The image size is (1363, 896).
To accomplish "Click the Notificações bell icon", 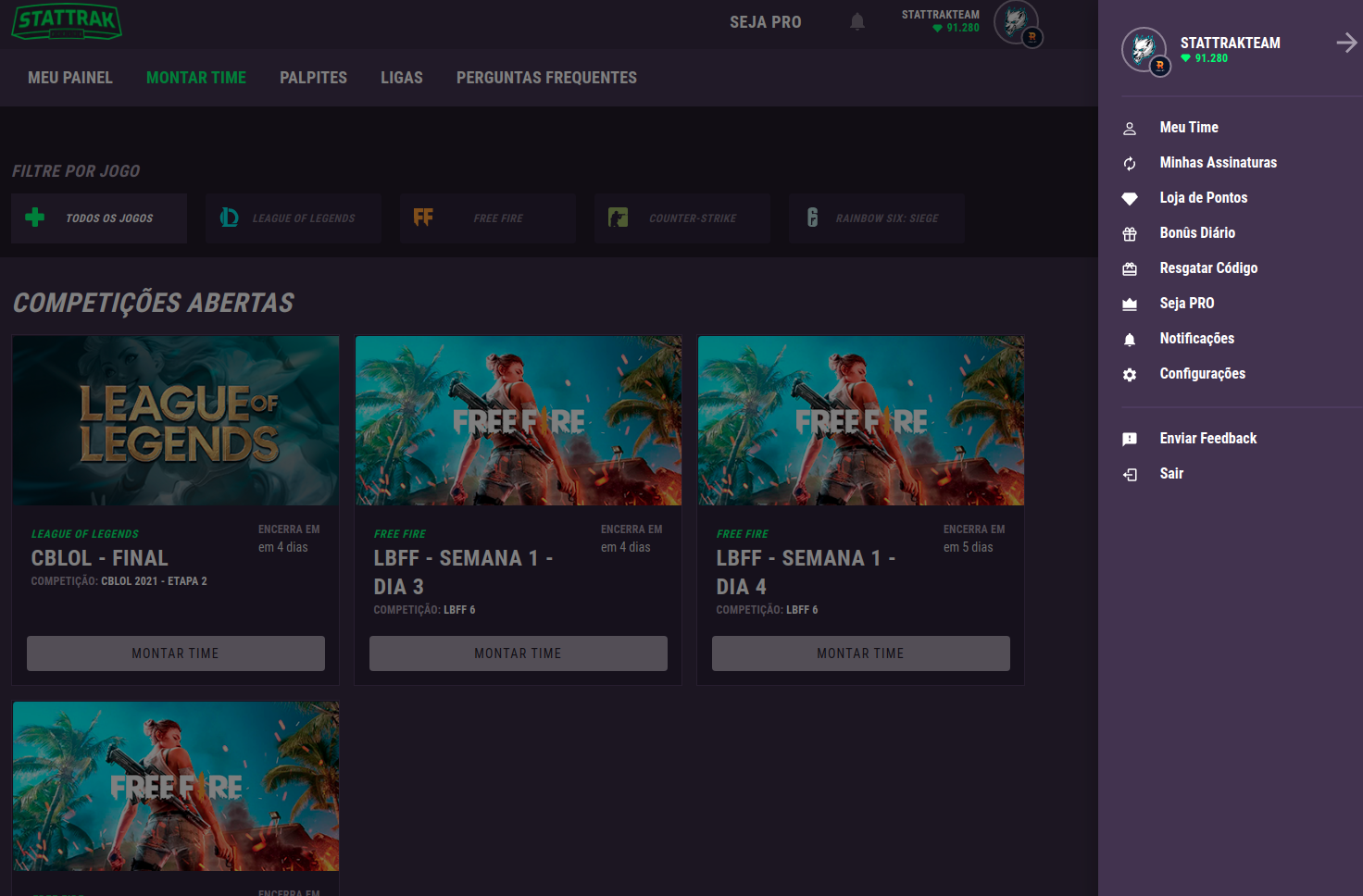I will [x=1130, y=340].
